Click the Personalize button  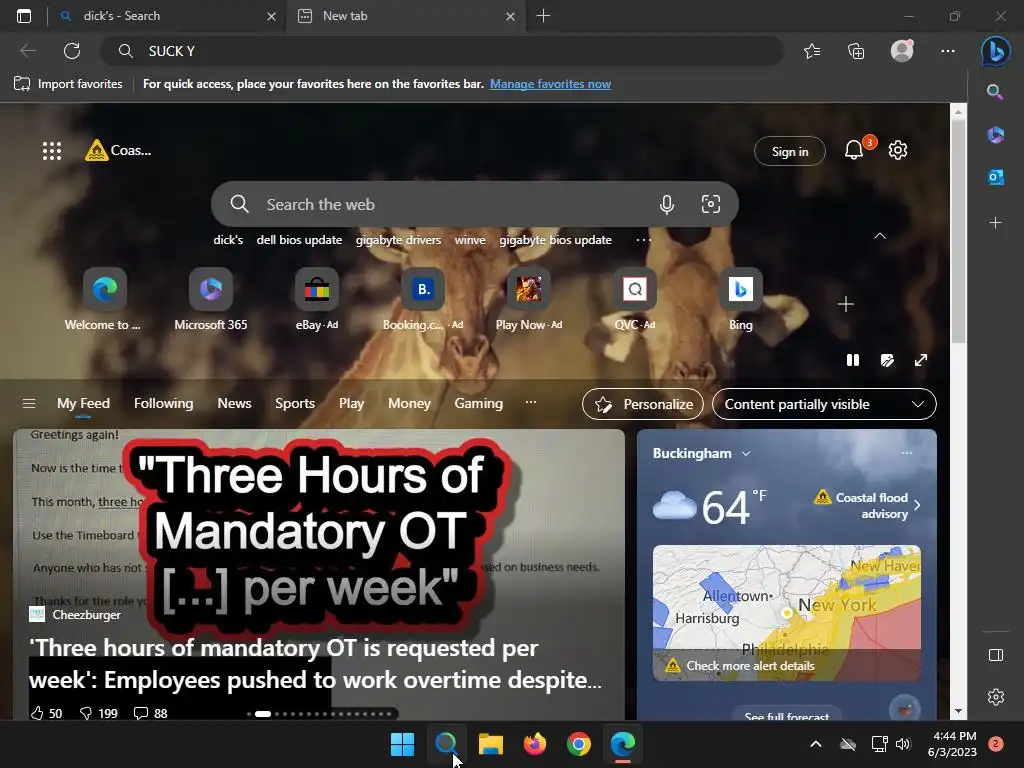click(x=643, y=404)
